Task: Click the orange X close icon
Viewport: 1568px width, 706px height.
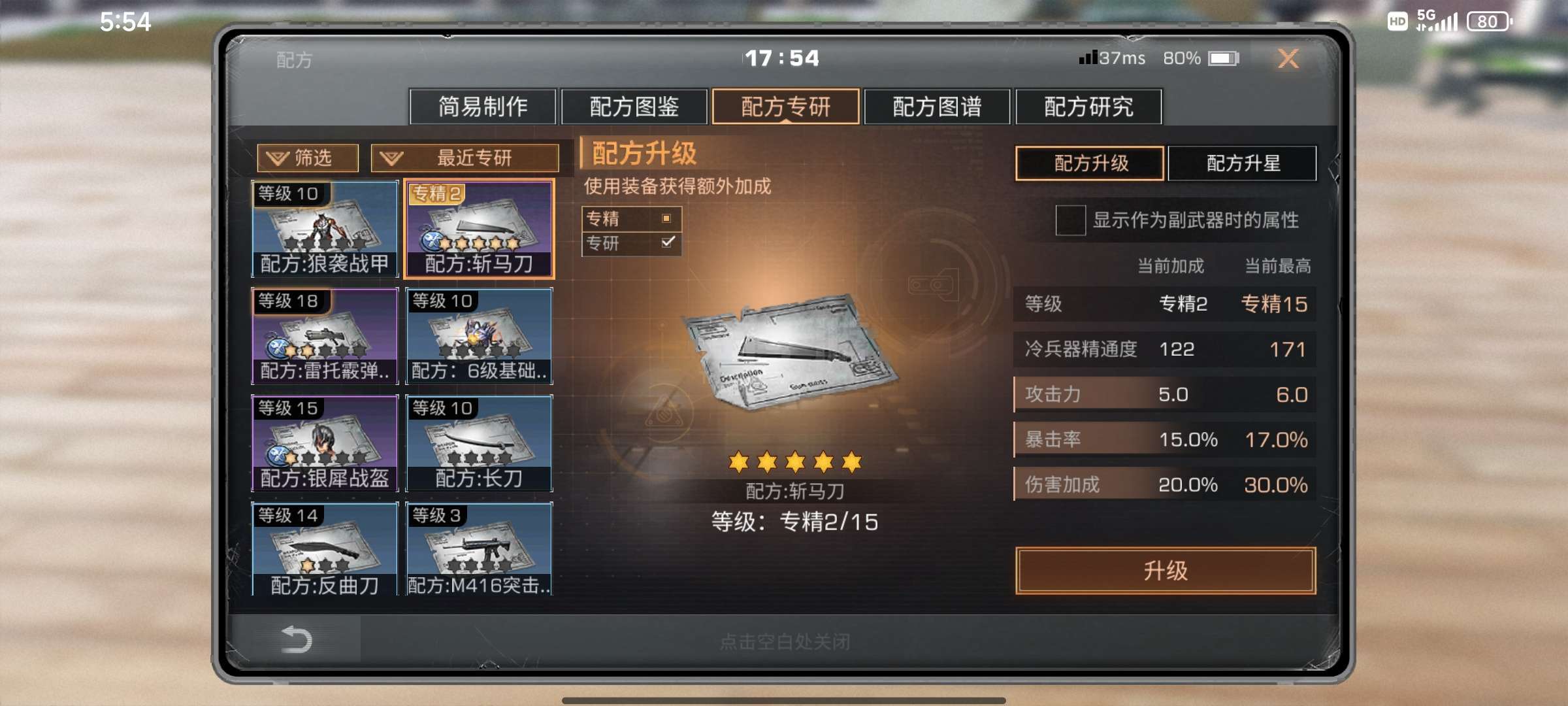Action: tap(1288, 59)
